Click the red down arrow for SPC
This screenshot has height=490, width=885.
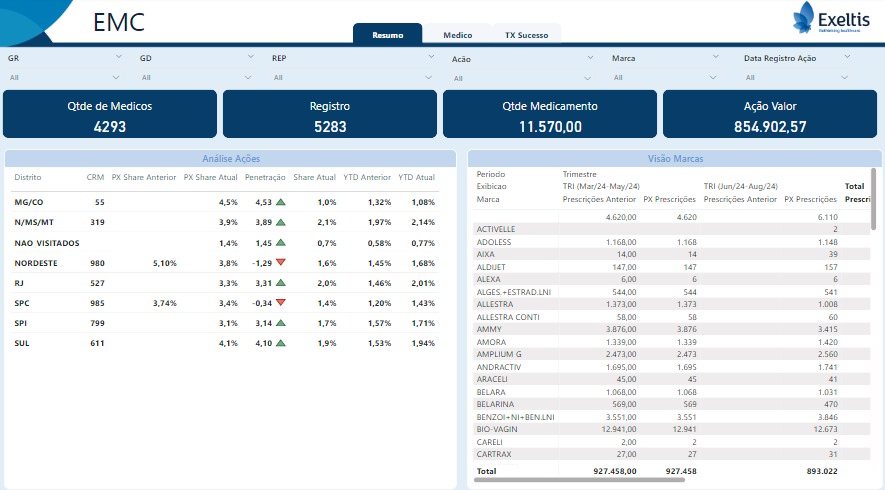point(281,303)
